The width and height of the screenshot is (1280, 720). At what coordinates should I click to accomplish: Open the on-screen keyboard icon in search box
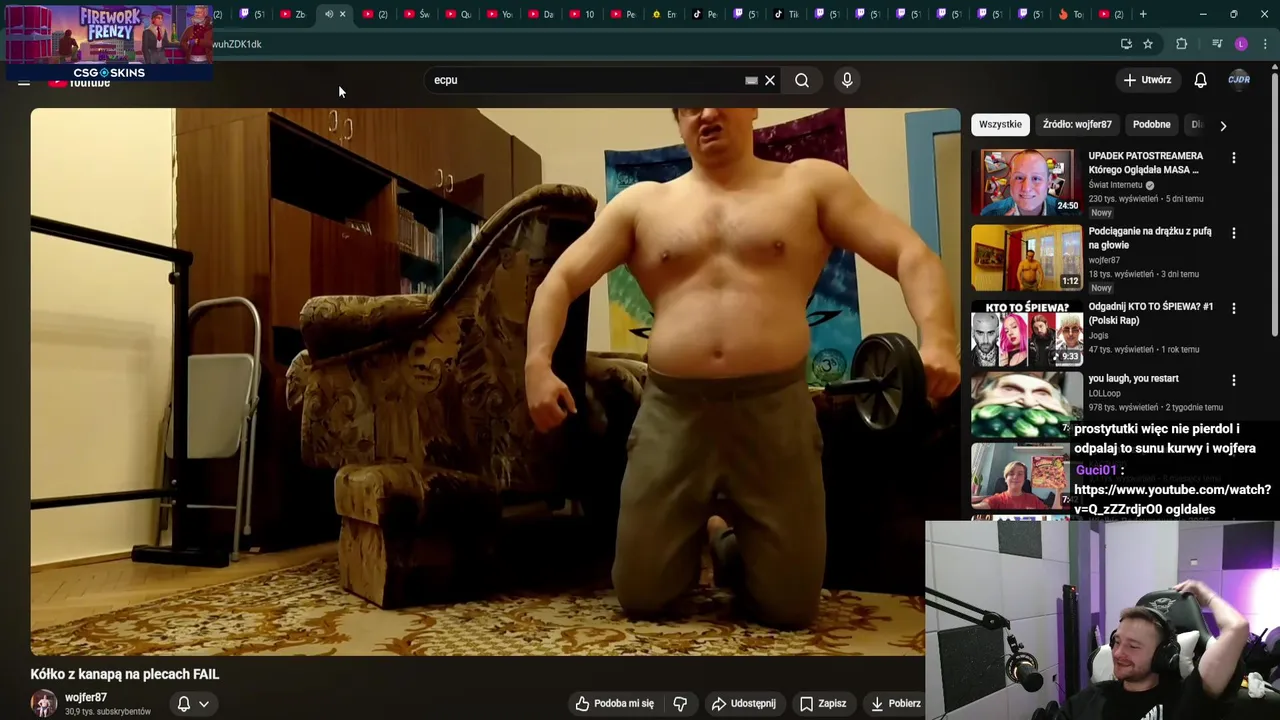pyautogui.click(x=751, y=80)
